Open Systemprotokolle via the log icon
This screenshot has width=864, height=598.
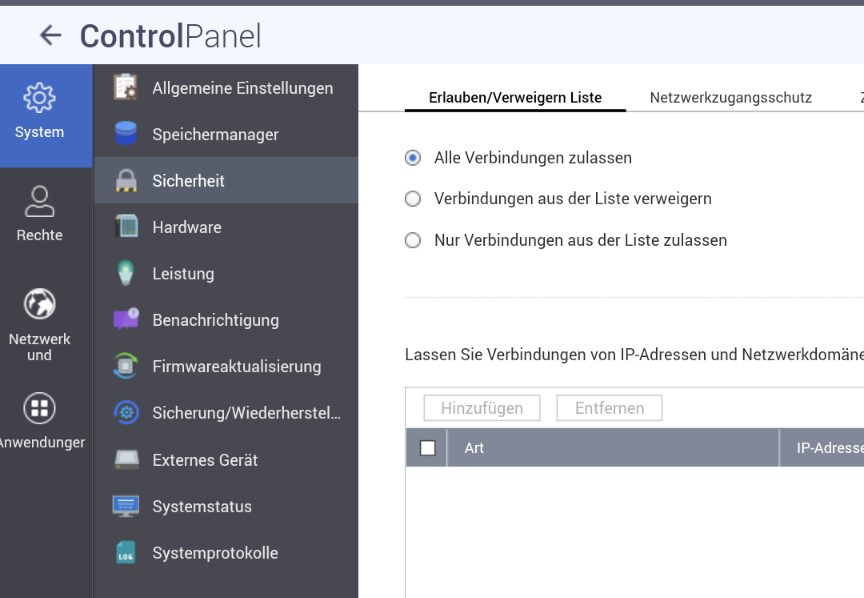click(126, 552)
